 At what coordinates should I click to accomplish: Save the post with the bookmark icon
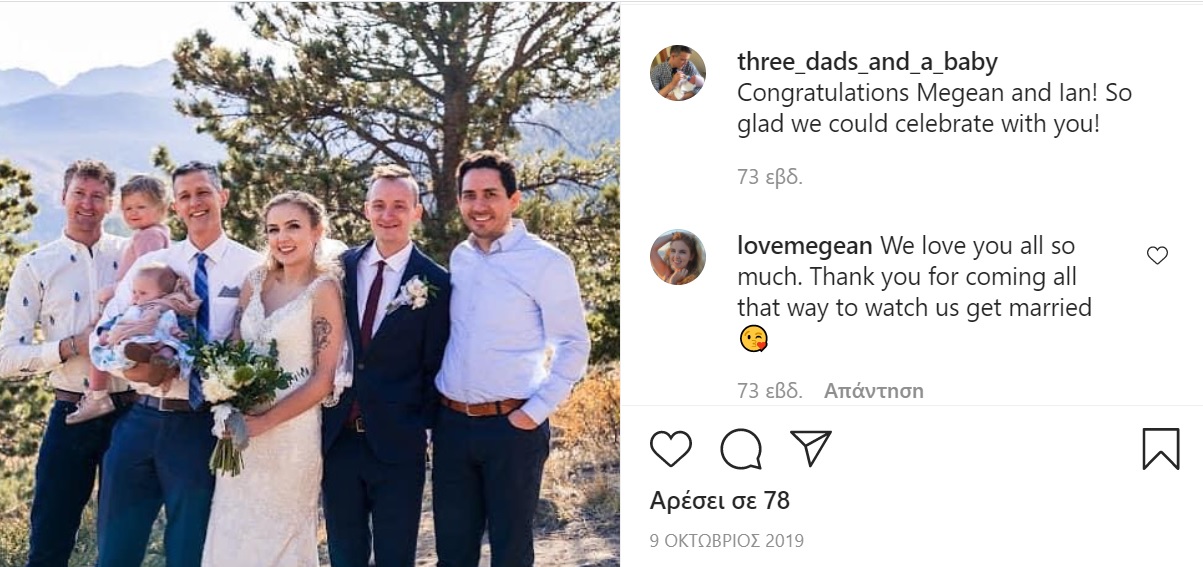coord(1160,449)
